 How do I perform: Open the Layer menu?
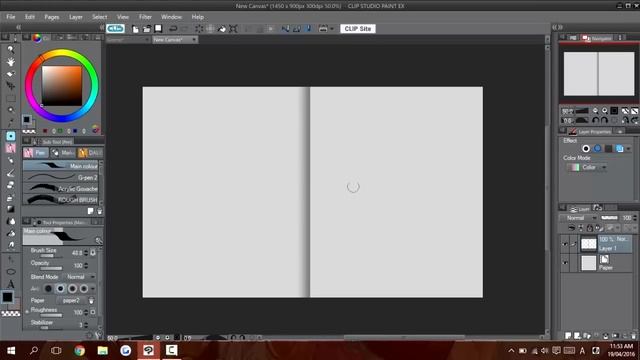coord(76,17)
